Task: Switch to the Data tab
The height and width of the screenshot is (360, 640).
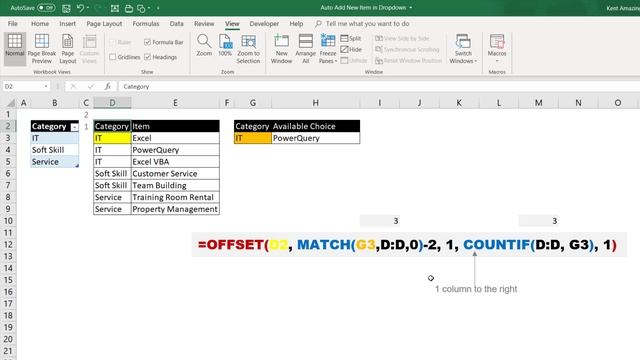Action: point(176,24)
